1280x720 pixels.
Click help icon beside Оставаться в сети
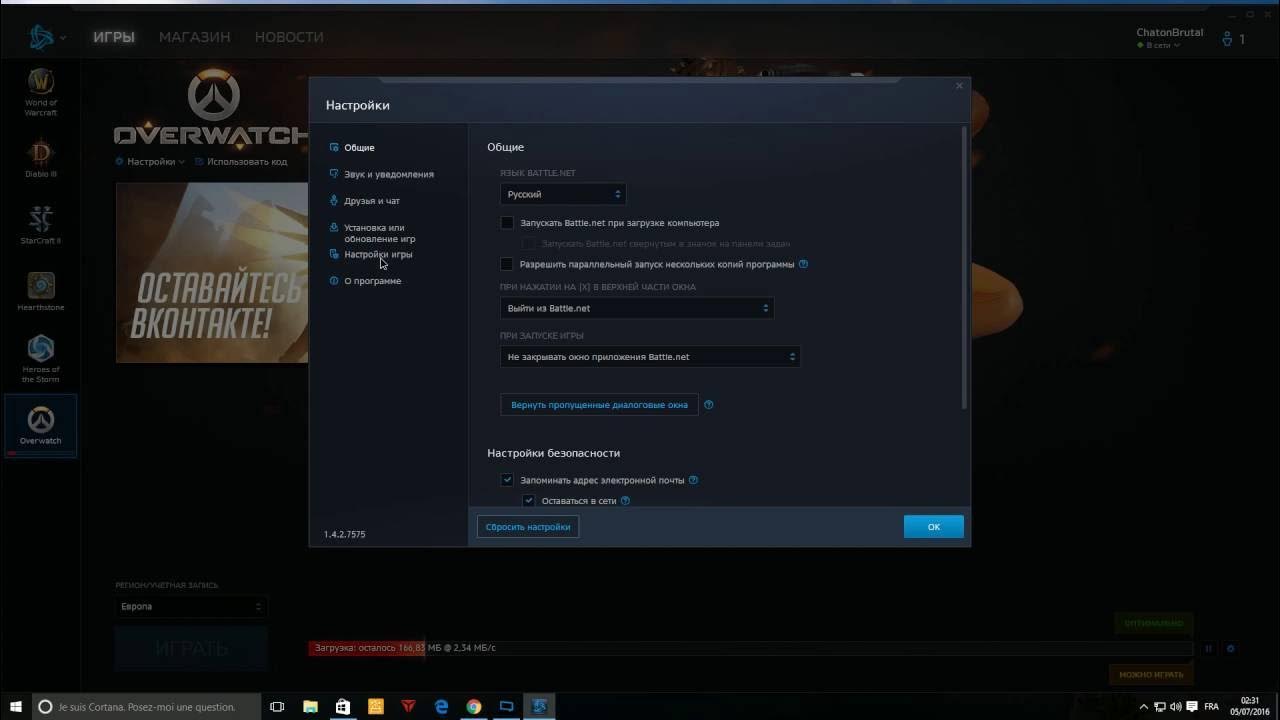tap(625, 501)
